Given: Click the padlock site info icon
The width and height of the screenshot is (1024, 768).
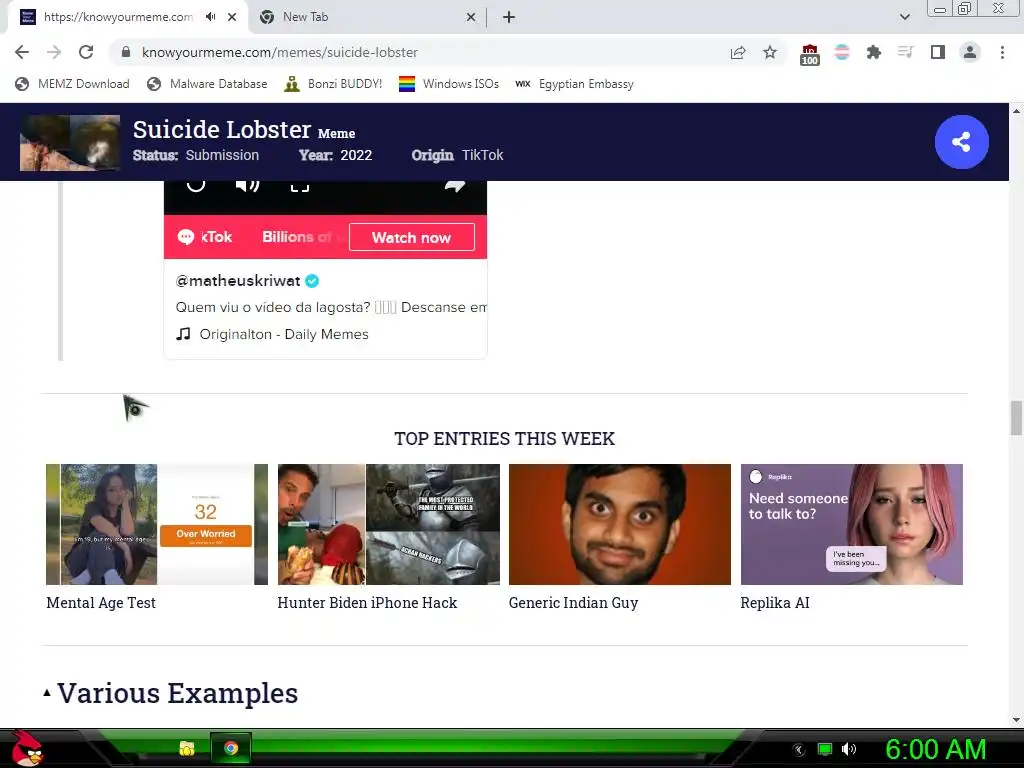Looking at the screenshot, I should click(x=126, y=52).
